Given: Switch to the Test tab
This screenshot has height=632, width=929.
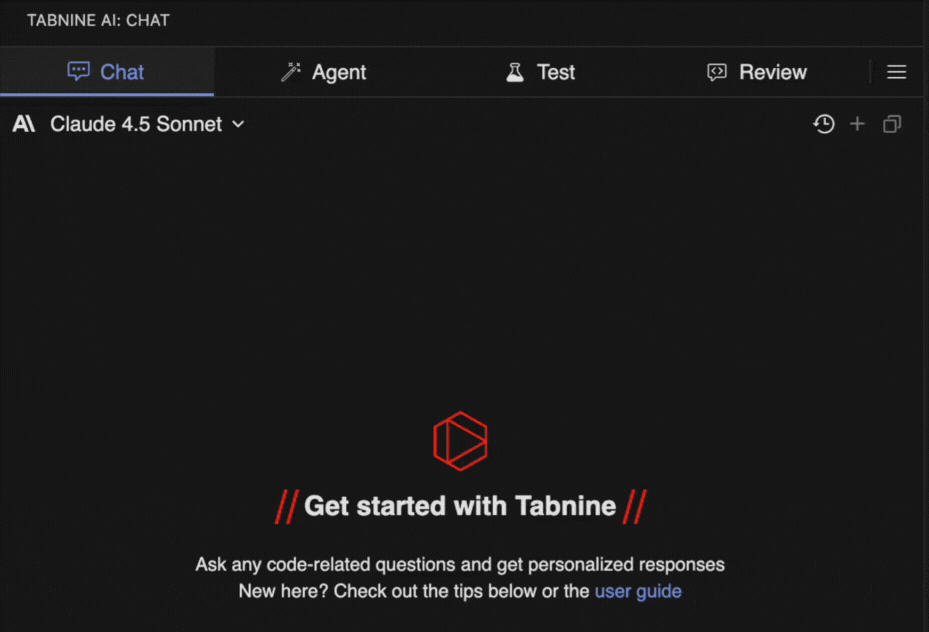Looking at the screenshot, I should pos(556,72).
